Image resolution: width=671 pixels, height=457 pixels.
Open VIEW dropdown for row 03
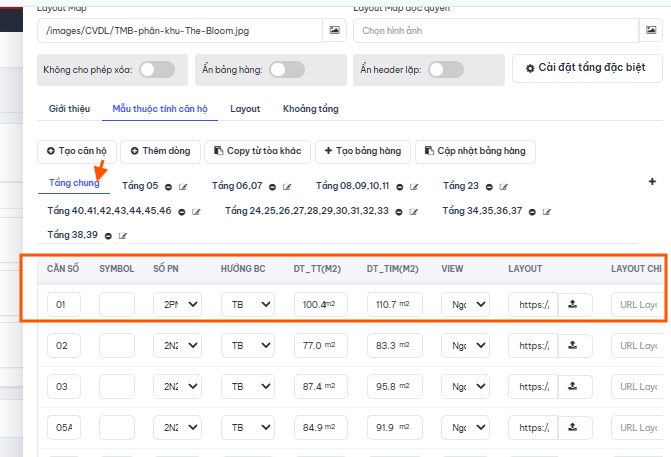click(x=465, y=386)
